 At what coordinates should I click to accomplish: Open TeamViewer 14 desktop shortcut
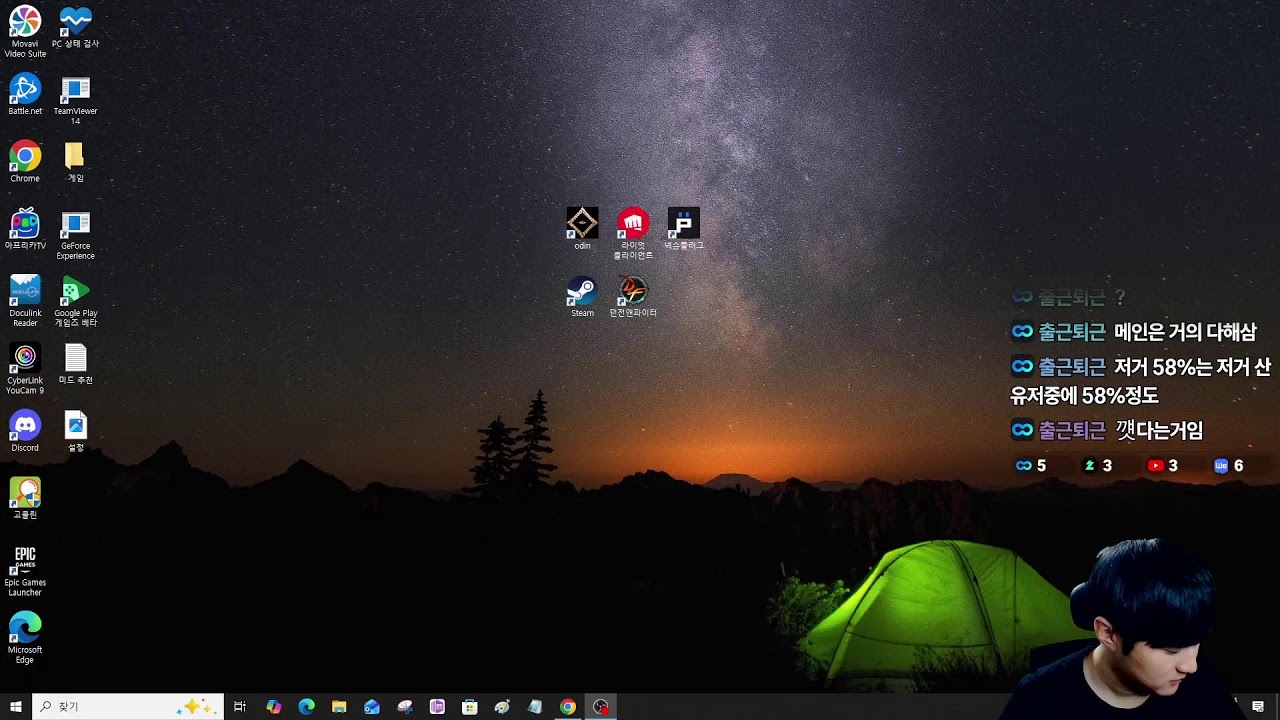coord(75,100)
